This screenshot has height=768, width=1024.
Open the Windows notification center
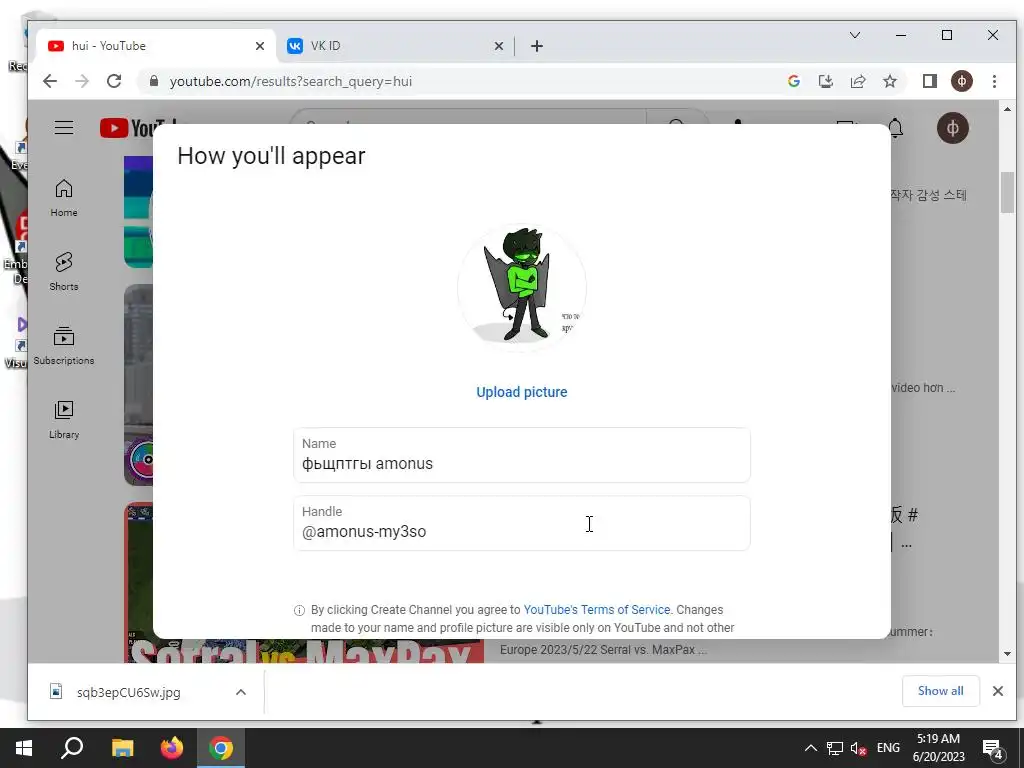tap(993, 749)
